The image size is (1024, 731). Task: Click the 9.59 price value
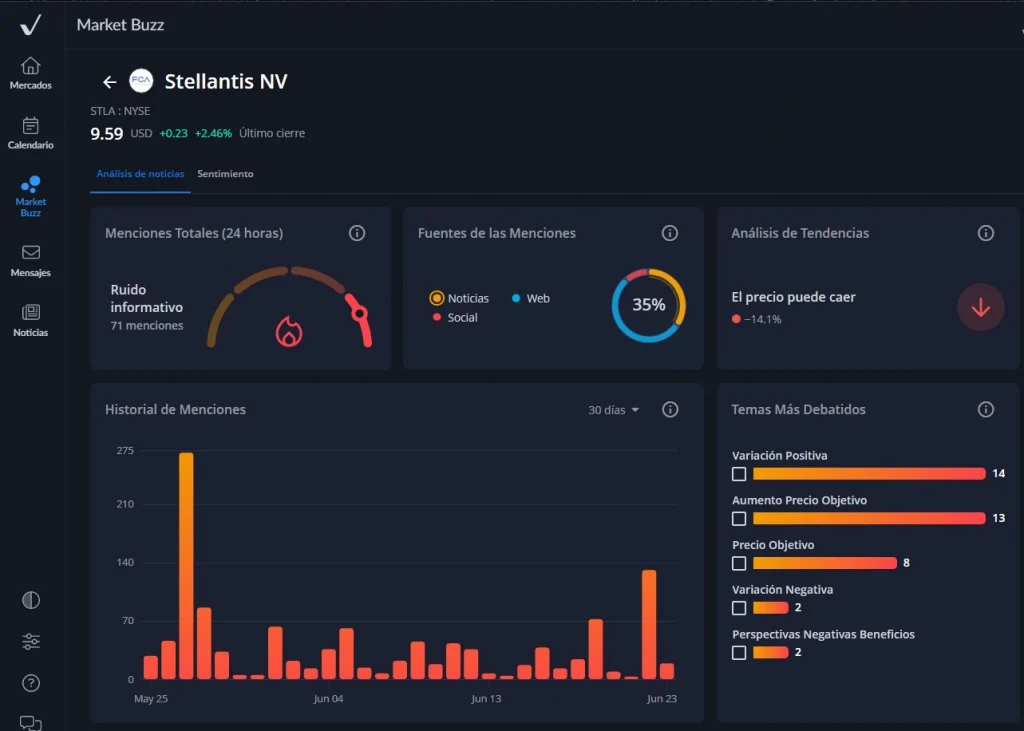coord(106,134)
